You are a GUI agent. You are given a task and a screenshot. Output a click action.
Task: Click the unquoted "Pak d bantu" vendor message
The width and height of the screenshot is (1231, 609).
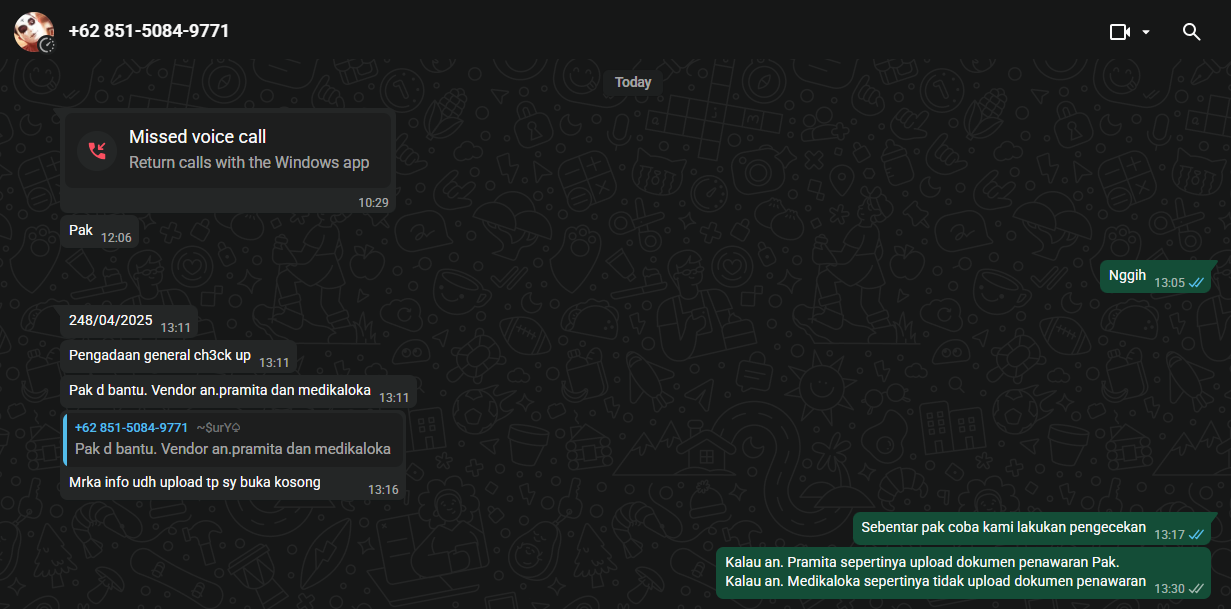(x=220, y=390)
